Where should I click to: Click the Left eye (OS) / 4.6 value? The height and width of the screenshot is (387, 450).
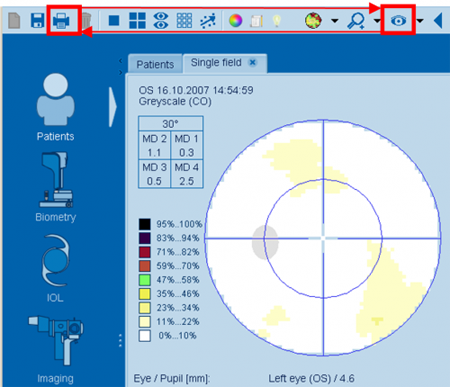tap(311, 378)
